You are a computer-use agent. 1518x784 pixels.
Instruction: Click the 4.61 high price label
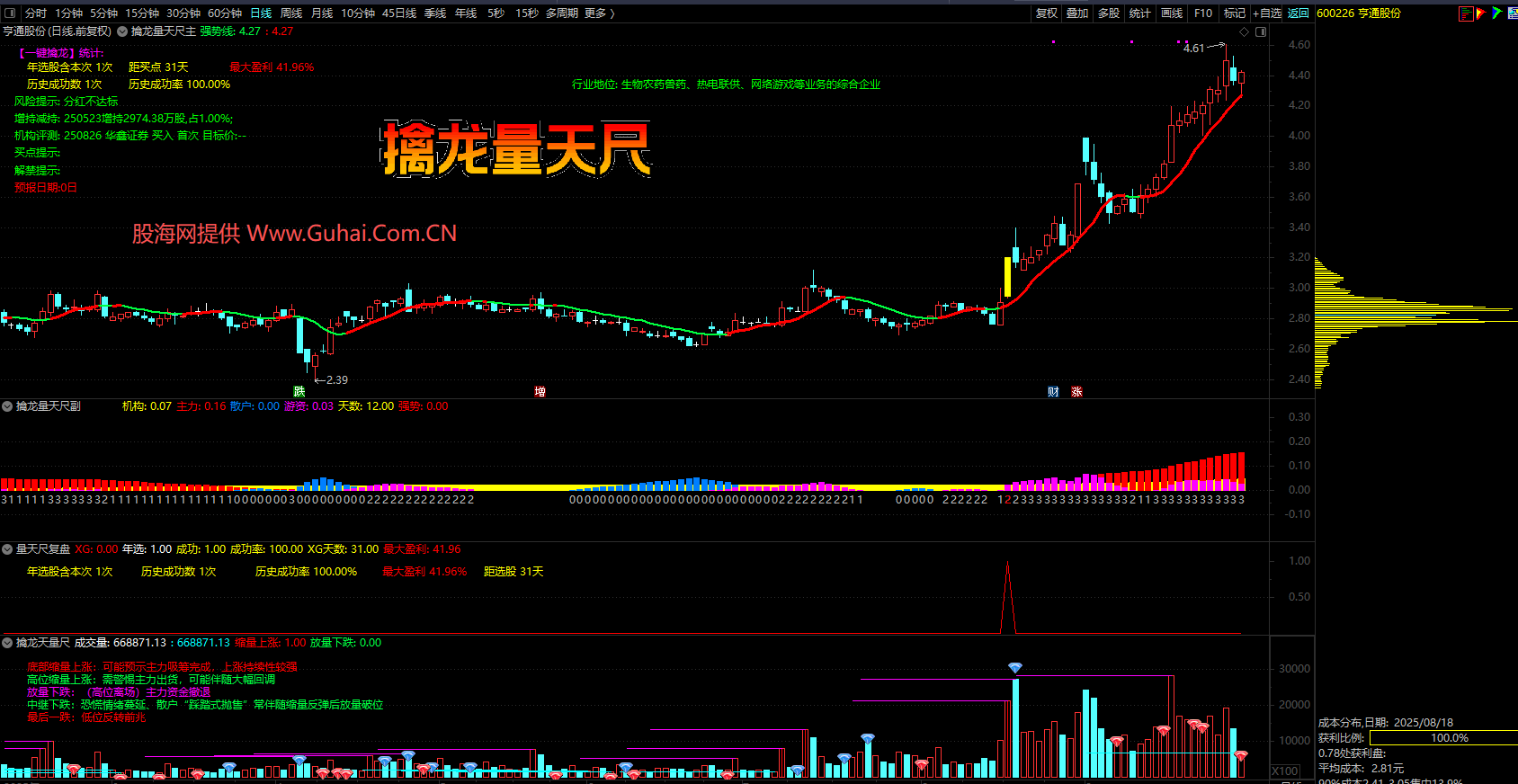1193,49
